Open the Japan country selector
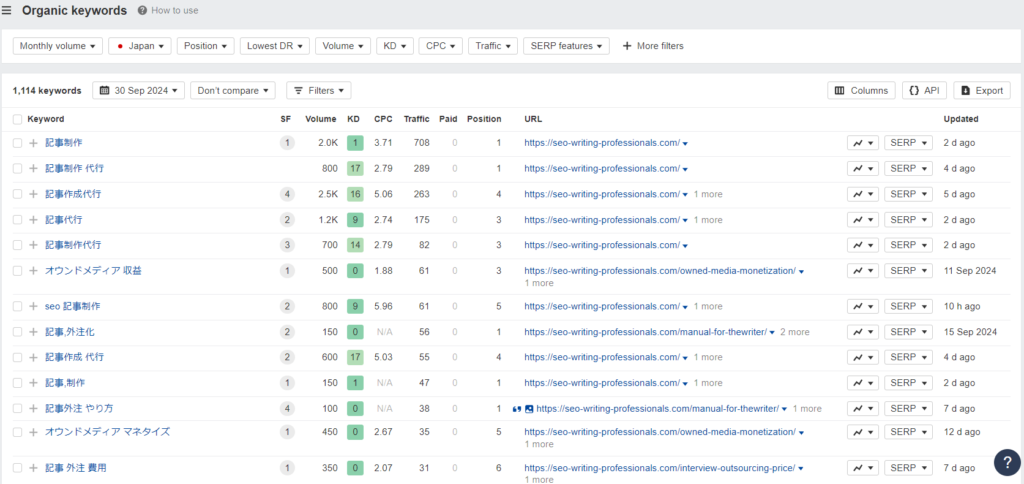The height and width of the screenshot is (484, 1024). [140, 46]
